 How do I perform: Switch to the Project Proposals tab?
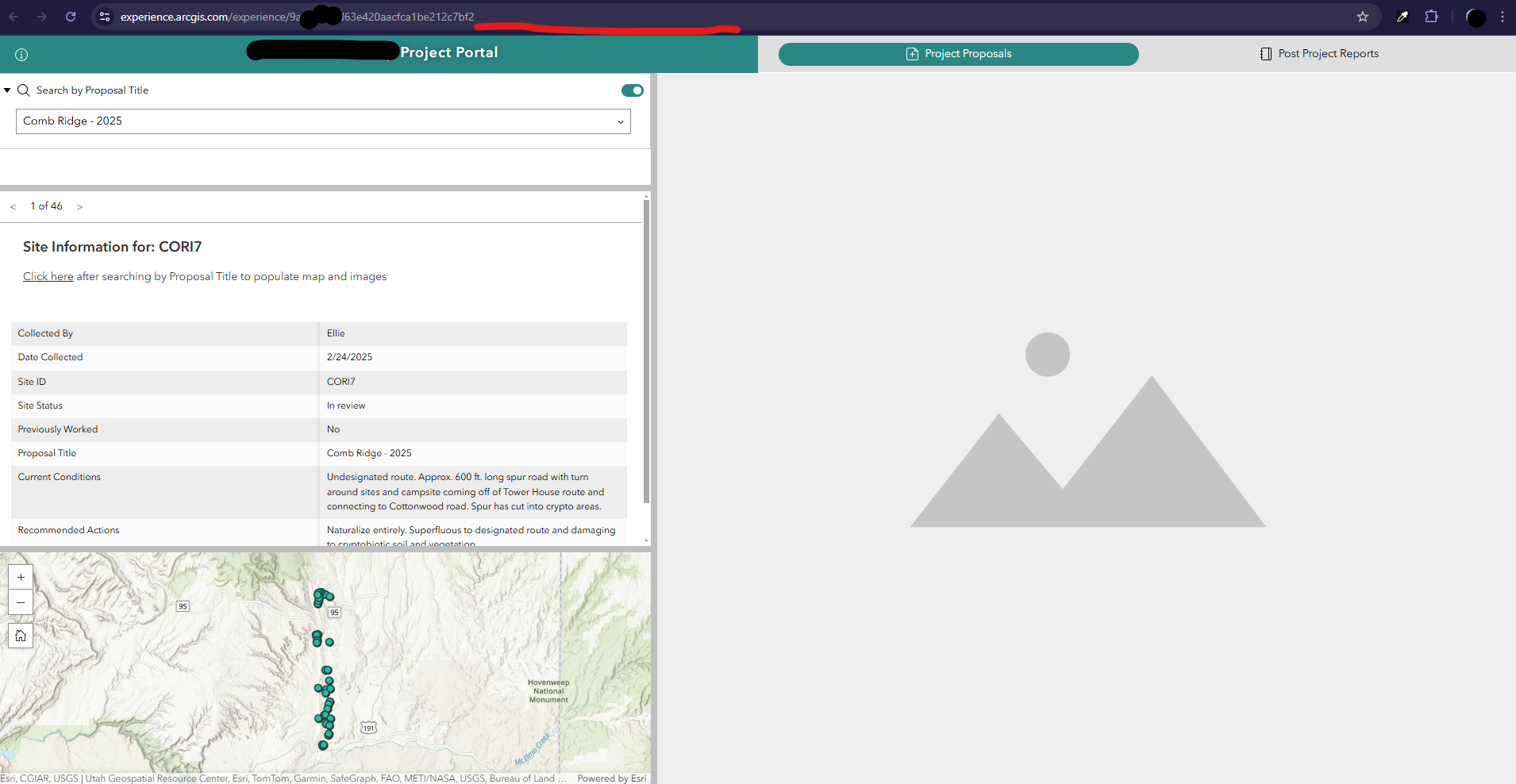click(958, 53)
